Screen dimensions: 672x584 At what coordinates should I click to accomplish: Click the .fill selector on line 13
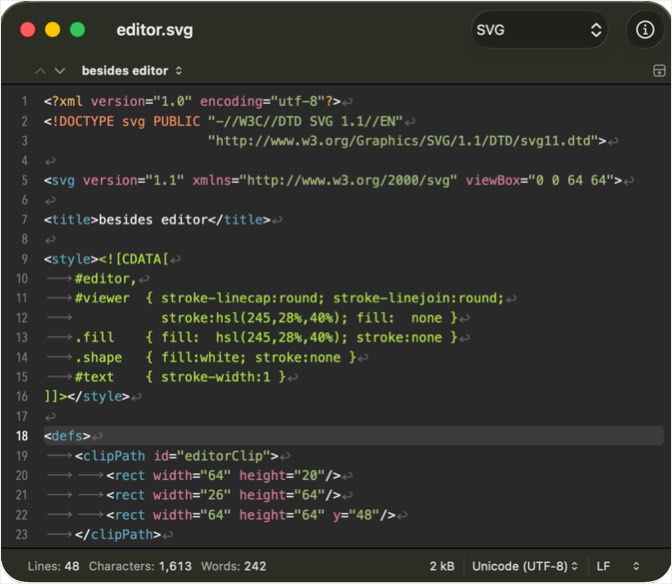[x=94, y=338]
